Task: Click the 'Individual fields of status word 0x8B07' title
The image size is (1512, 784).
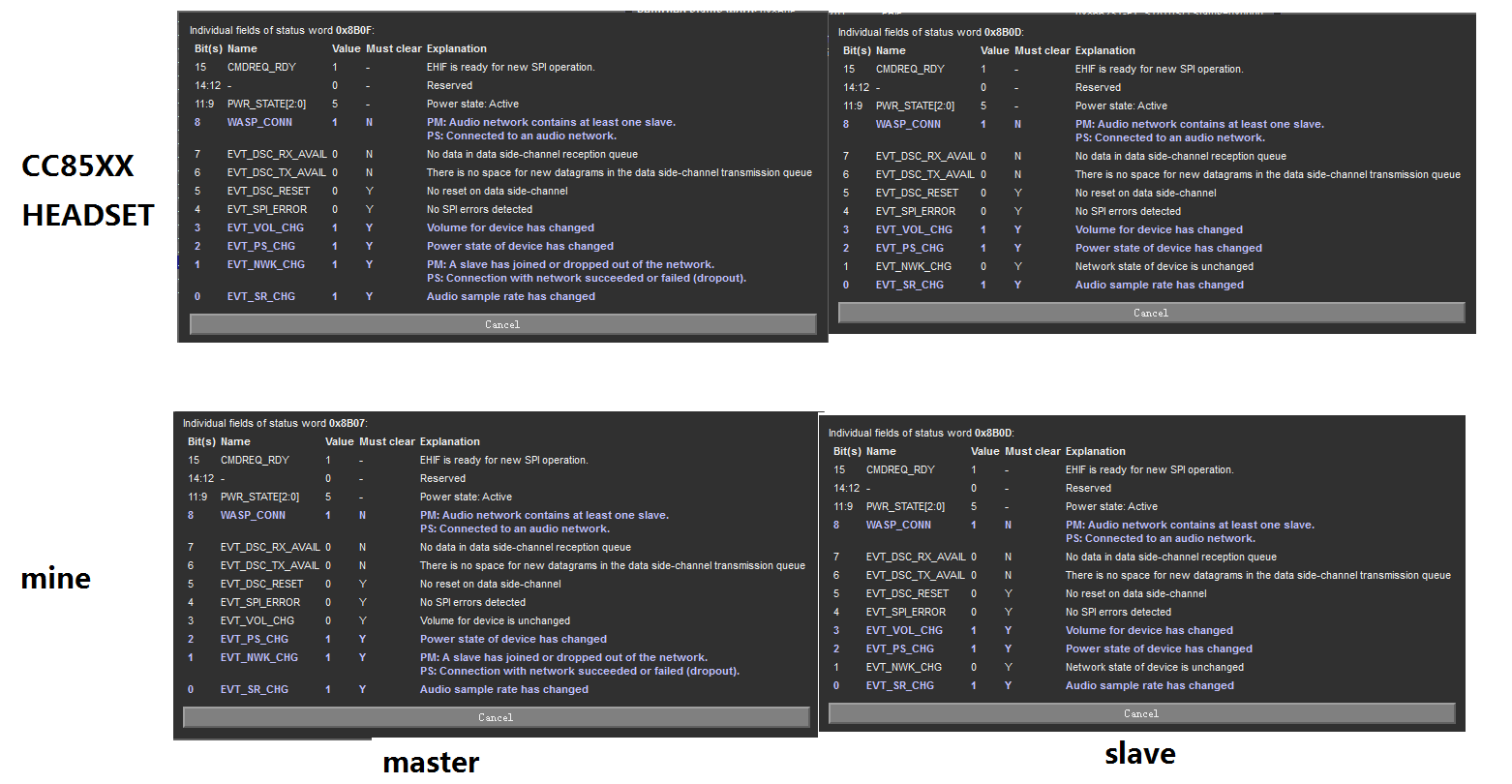Action: coord(275,424)
